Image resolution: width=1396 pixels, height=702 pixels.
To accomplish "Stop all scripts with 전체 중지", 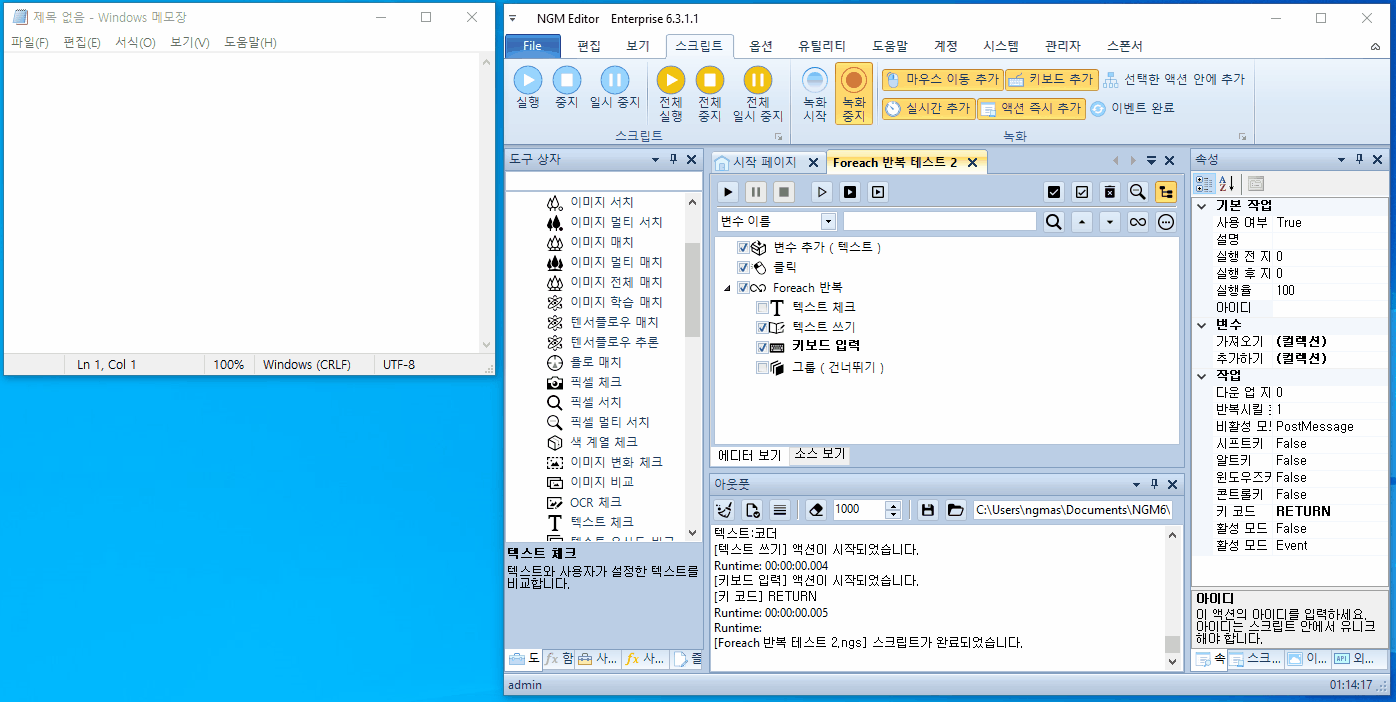I will coord(710,94).
